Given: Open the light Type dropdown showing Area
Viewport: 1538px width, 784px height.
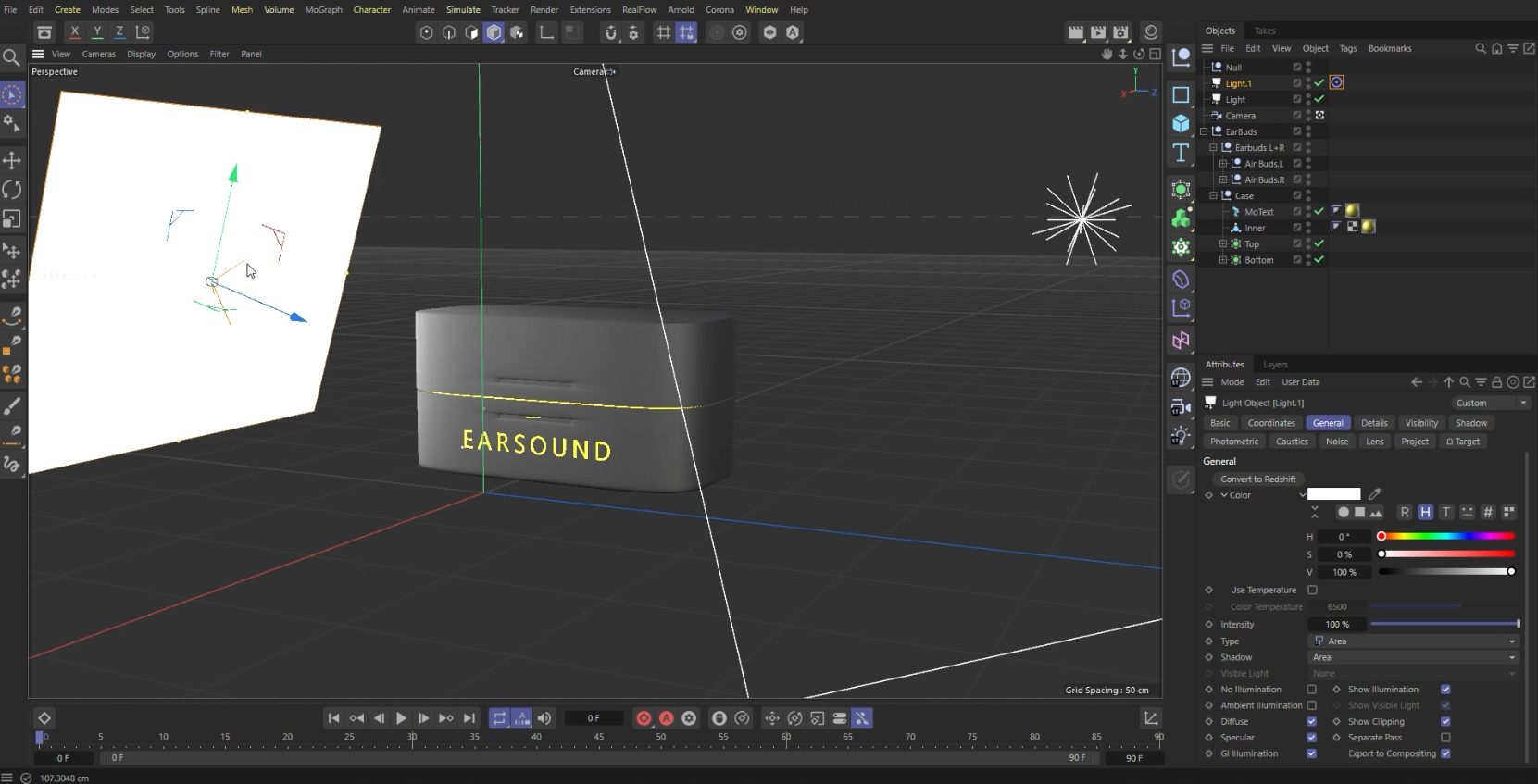Looking at the screenshot, I should (1414, 641).
